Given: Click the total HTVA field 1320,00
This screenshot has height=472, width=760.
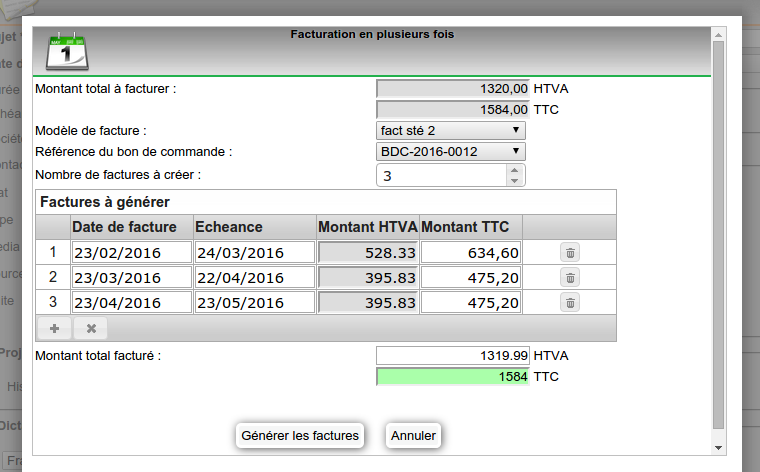Looking at the screenshot, I should point(453,89).
